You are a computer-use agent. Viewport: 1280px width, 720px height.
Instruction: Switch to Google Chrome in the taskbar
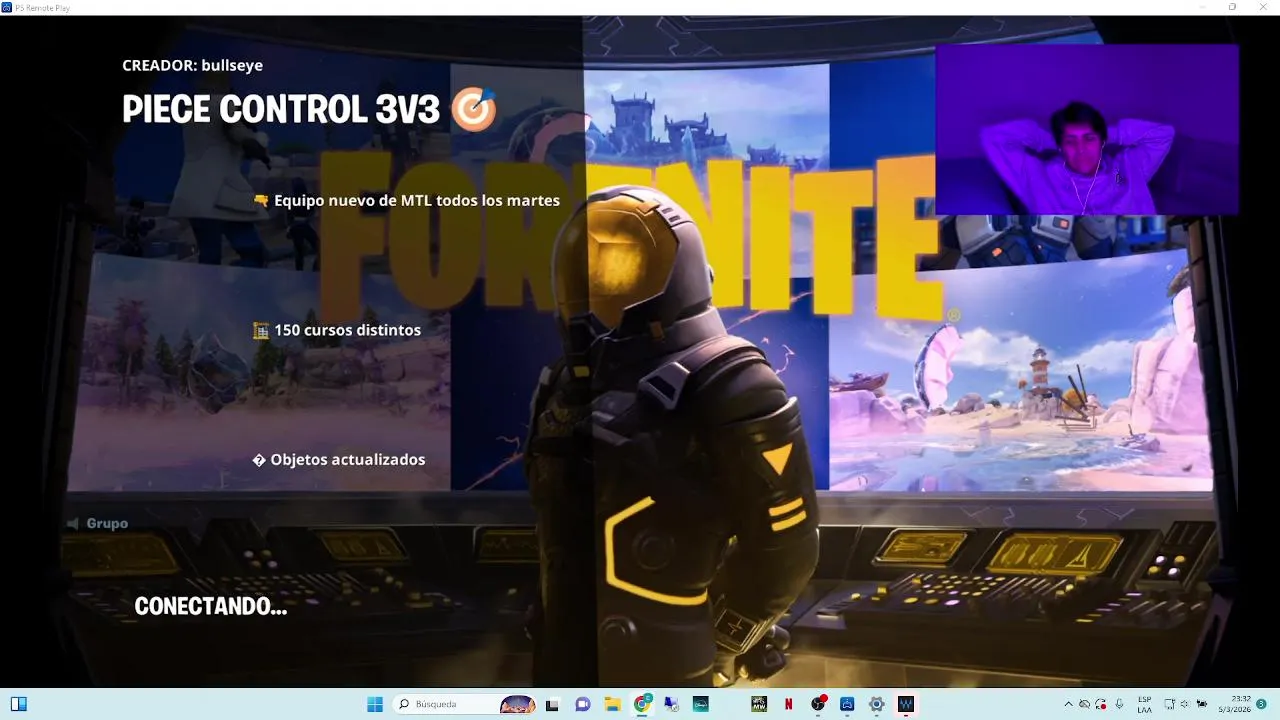point(643,704)
